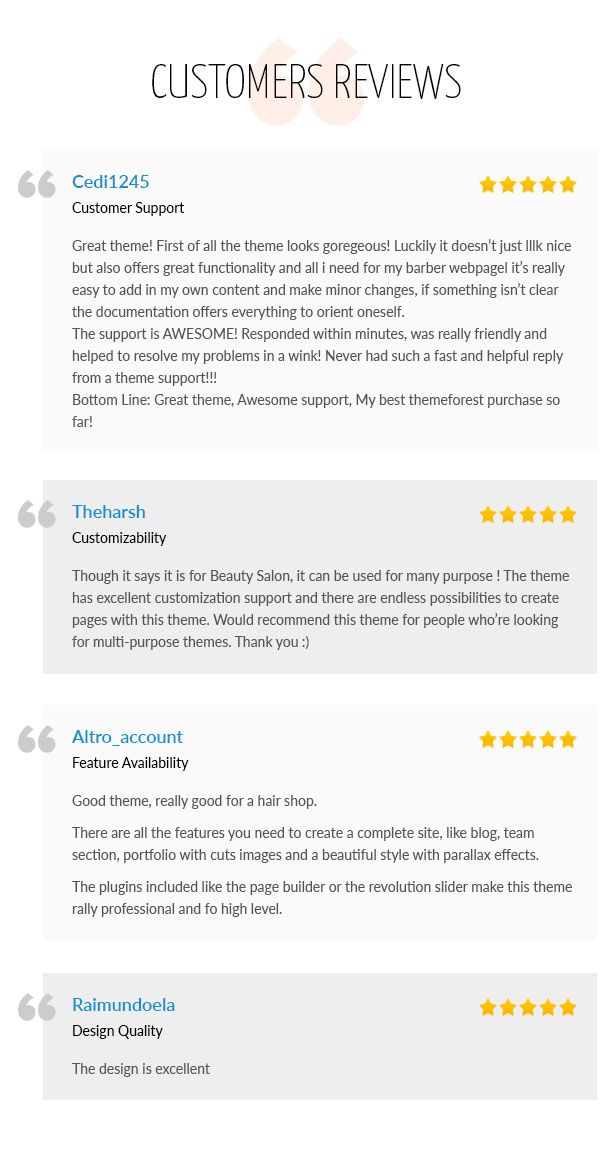Visit the Altro_account username link
The height and width of the screenshot is (1156, 615).
127,737
